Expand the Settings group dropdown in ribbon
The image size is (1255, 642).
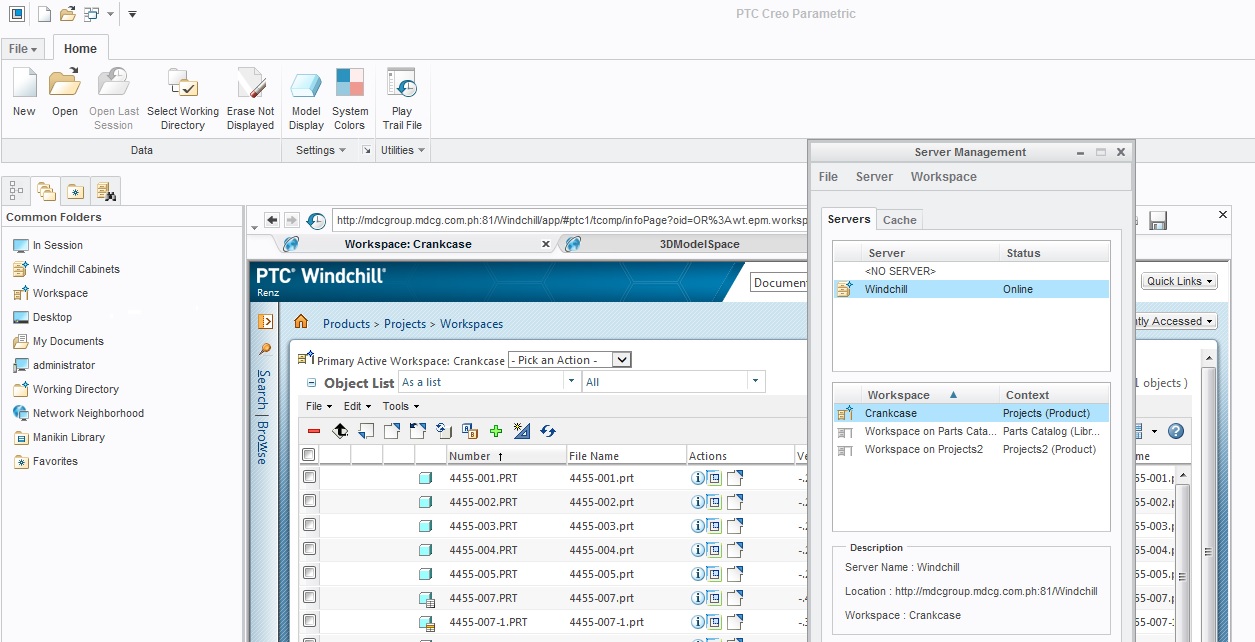(x=320, y=150)
